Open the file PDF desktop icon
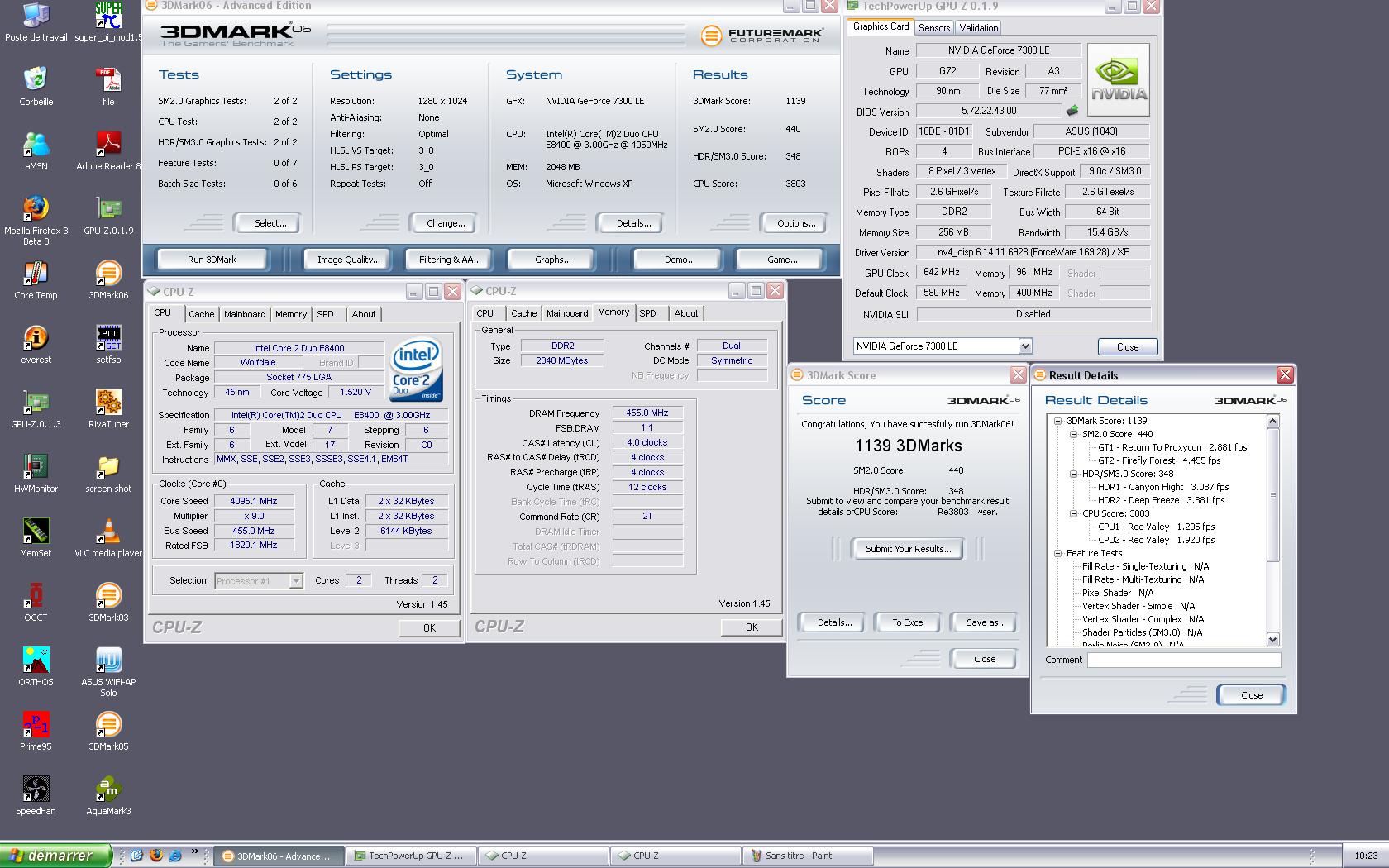Viewport: 1389px width, 868px height. pos(108,87)
